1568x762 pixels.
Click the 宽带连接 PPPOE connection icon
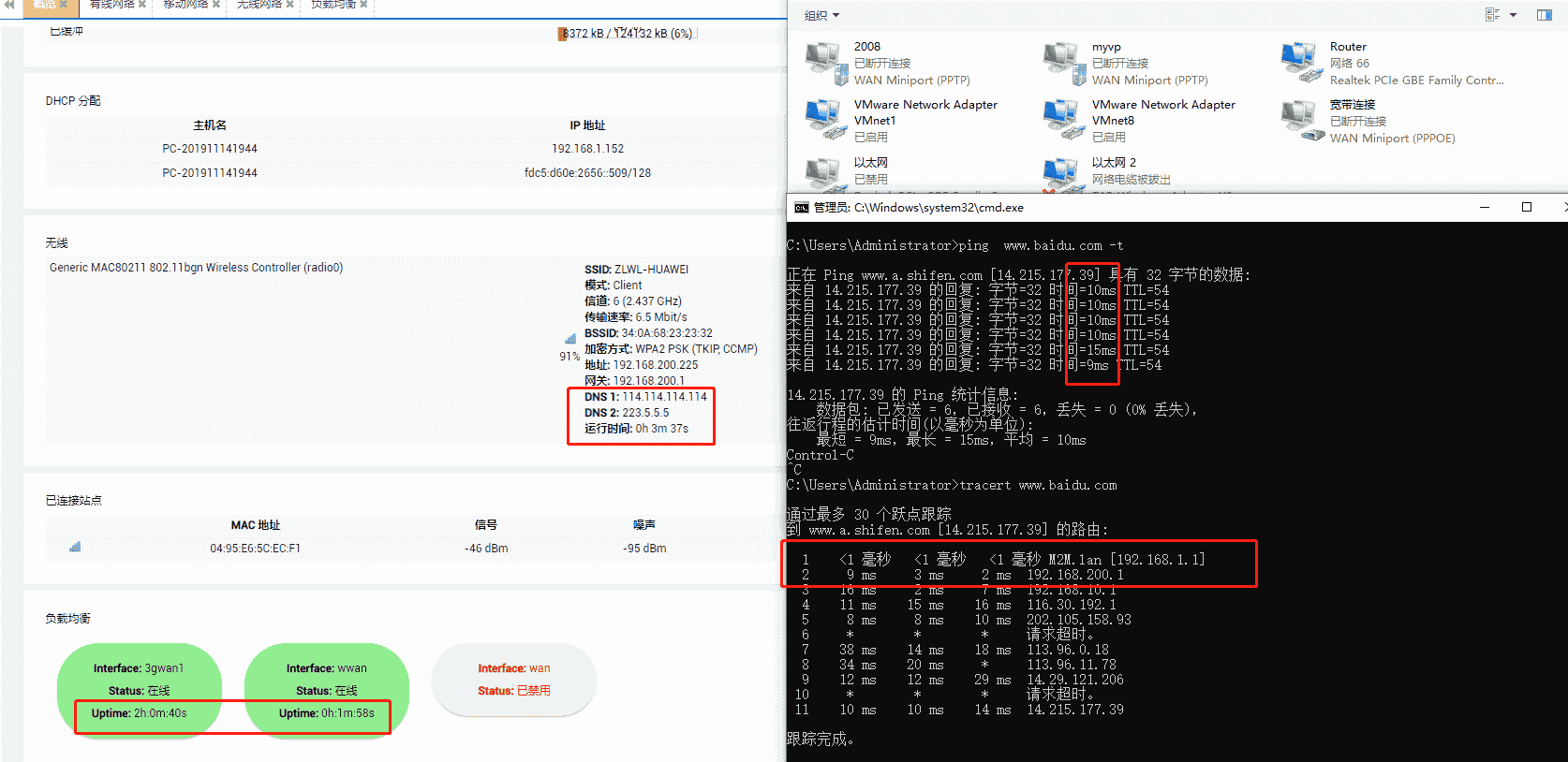click(x=1300, y=121)
